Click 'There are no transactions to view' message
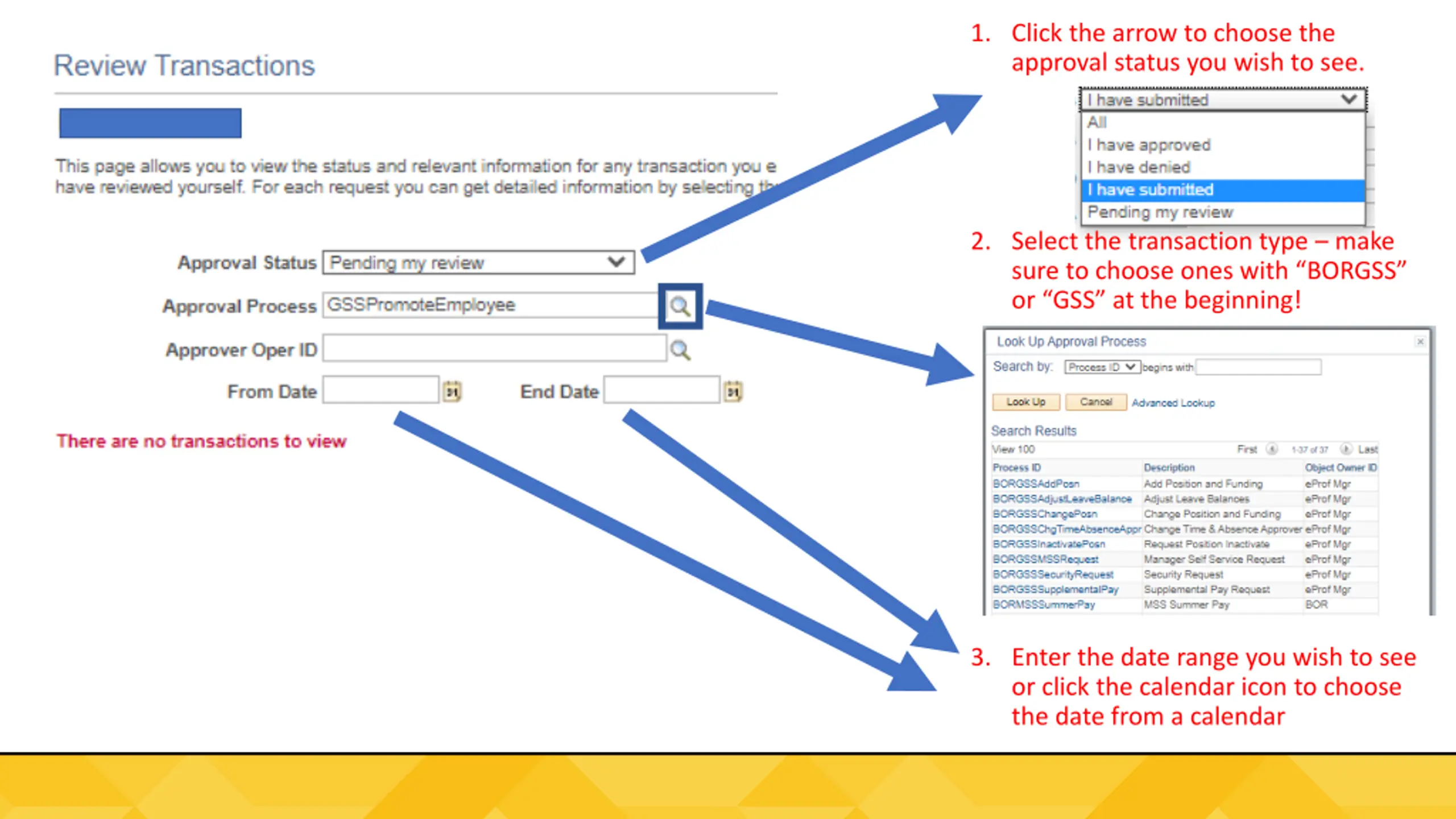 (201, 441)
